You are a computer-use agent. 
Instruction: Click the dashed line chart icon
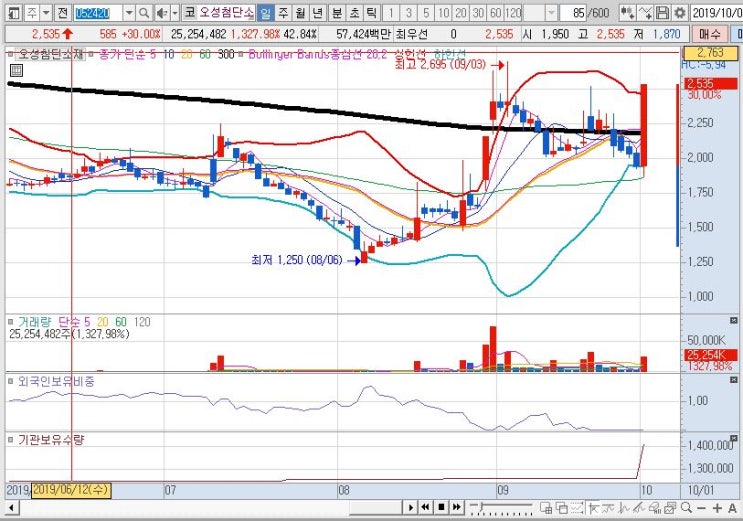(577, 508)
